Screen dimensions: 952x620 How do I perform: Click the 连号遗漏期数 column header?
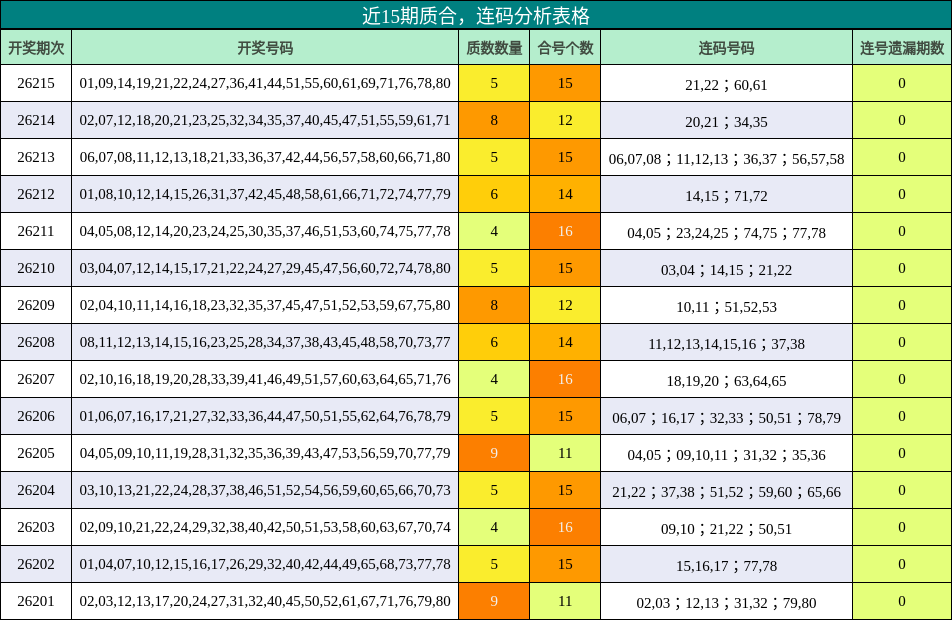pyautogui.click(x=902, y=47)
